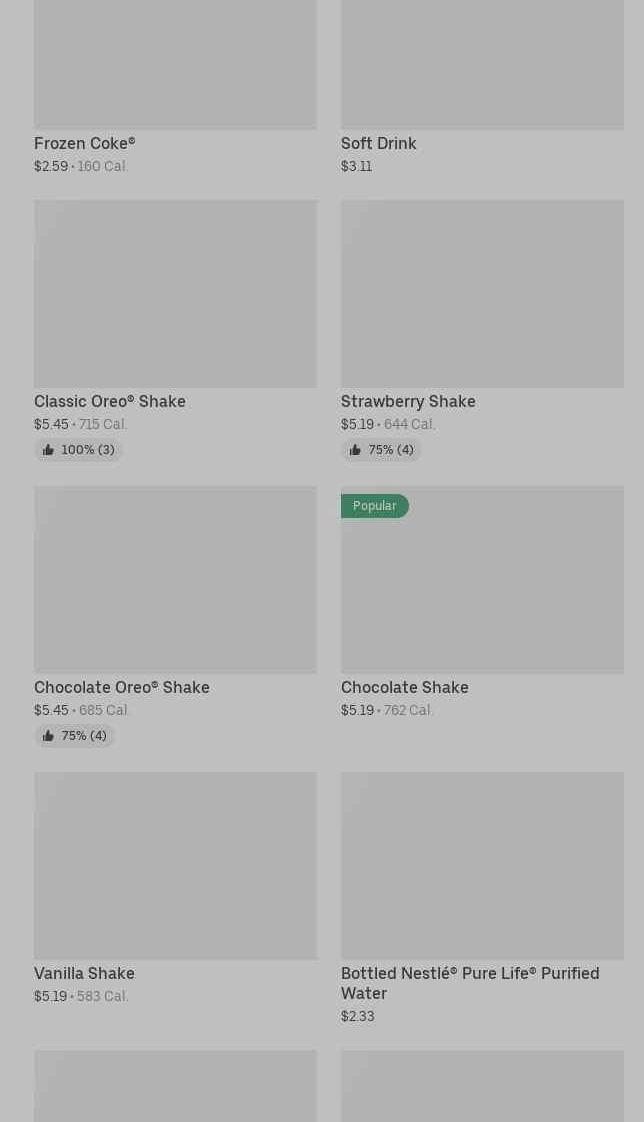This screenshot has height=1122, width=644.
Task: Select the Strawberry Shake image
Action: (482, 293)
